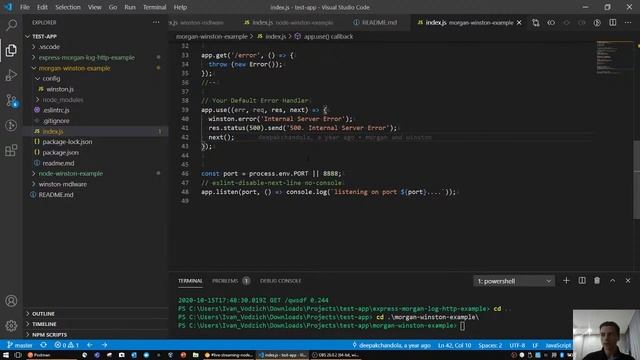Change end of line sequence LF

coord(535,345)
